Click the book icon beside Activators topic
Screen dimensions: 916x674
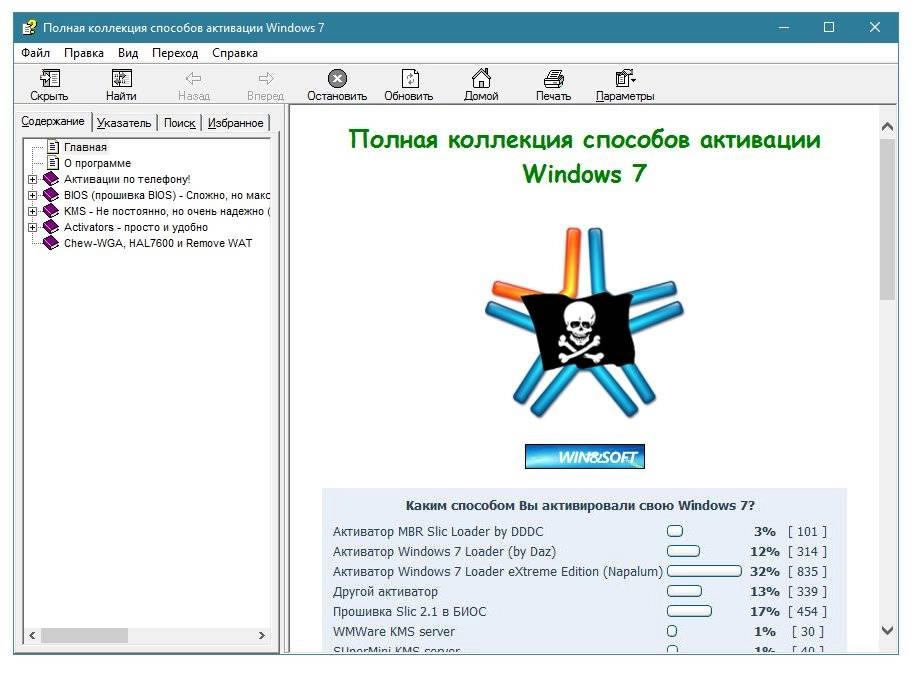(51, 227)
